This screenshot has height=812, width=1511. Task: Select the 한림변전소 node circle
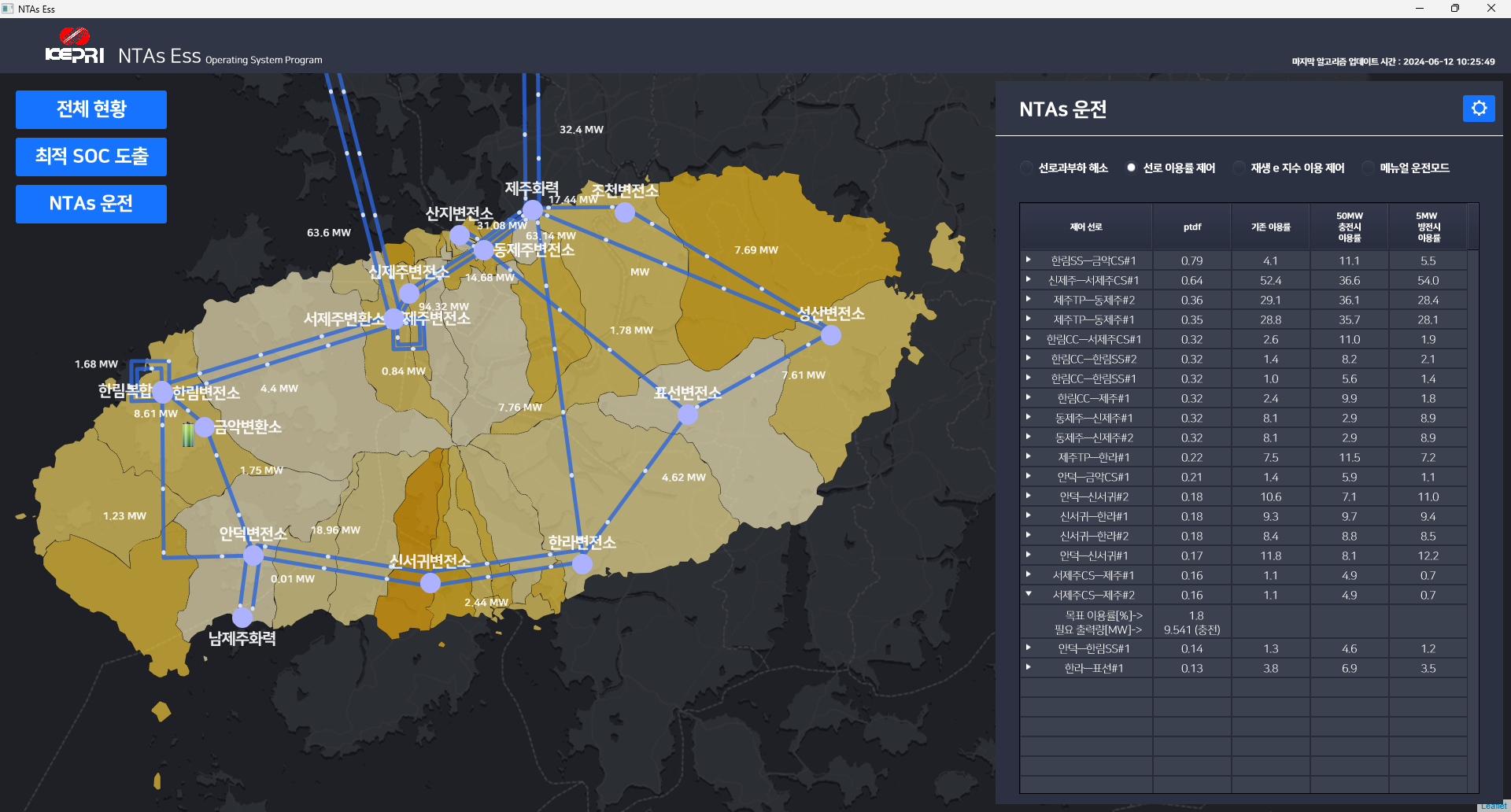click(162, 392)
